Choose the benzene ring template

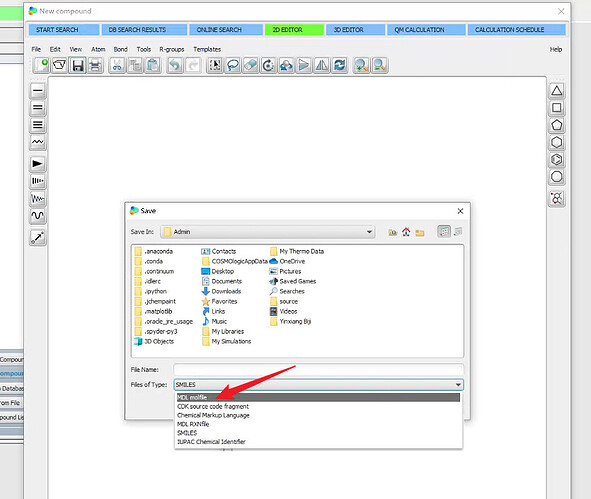click(557, 159)
